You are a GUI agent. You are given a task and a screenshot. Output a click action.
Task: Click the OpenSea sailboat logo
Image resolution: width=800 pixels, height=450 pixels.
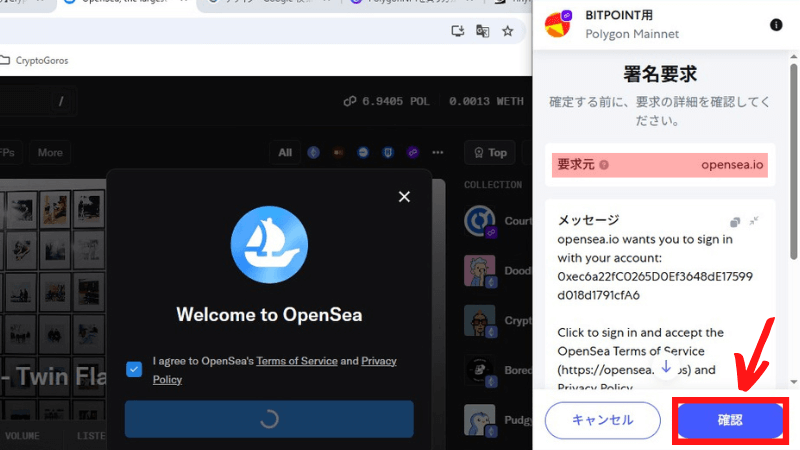(x=269, y=244)
